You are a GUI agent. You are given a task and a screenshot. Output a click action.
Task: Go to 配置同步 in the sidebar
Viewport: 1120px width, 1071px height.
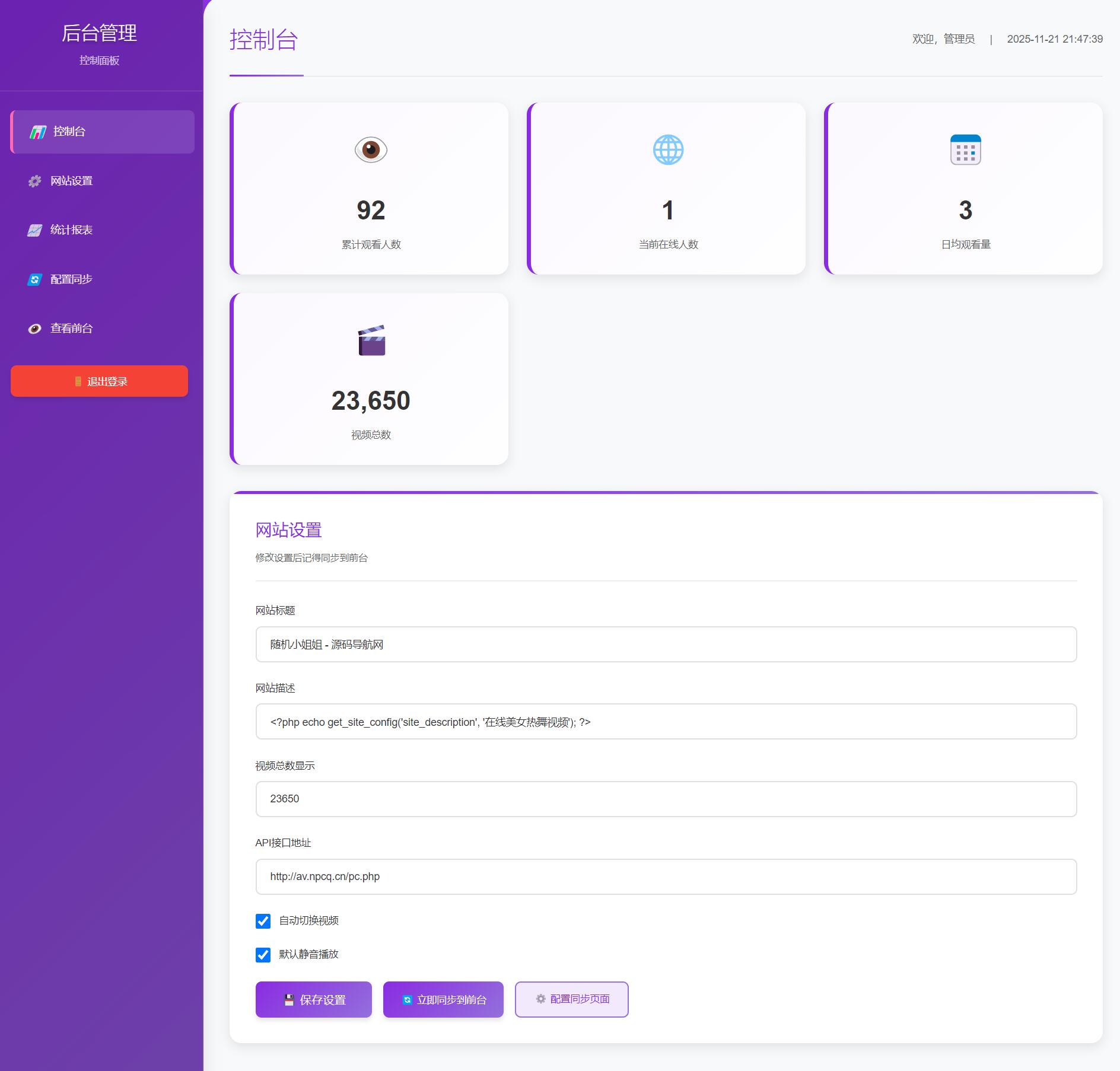(71, 279)
